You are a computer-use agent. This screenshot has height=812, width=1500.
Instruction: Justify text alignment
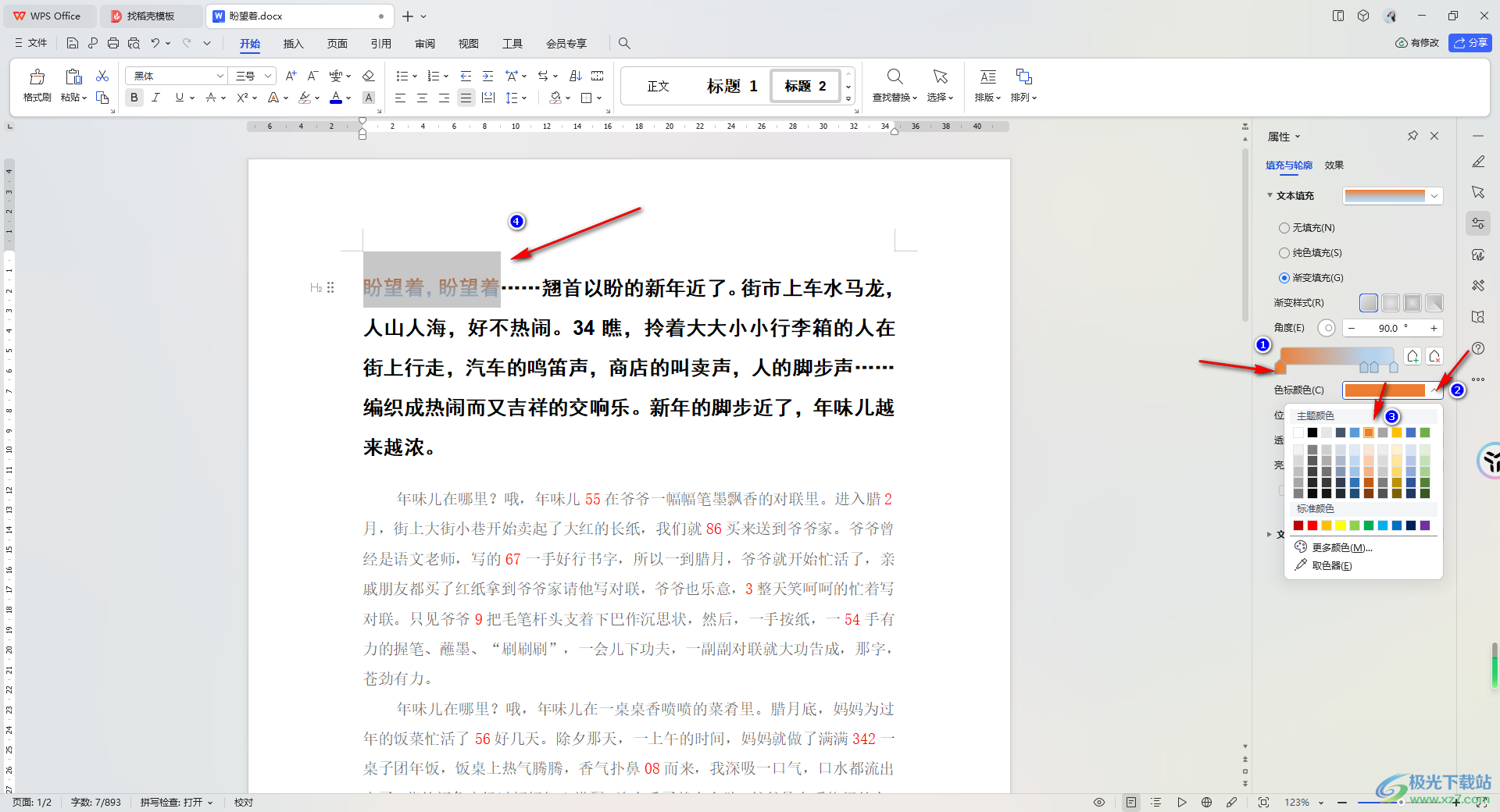(466, 98)
